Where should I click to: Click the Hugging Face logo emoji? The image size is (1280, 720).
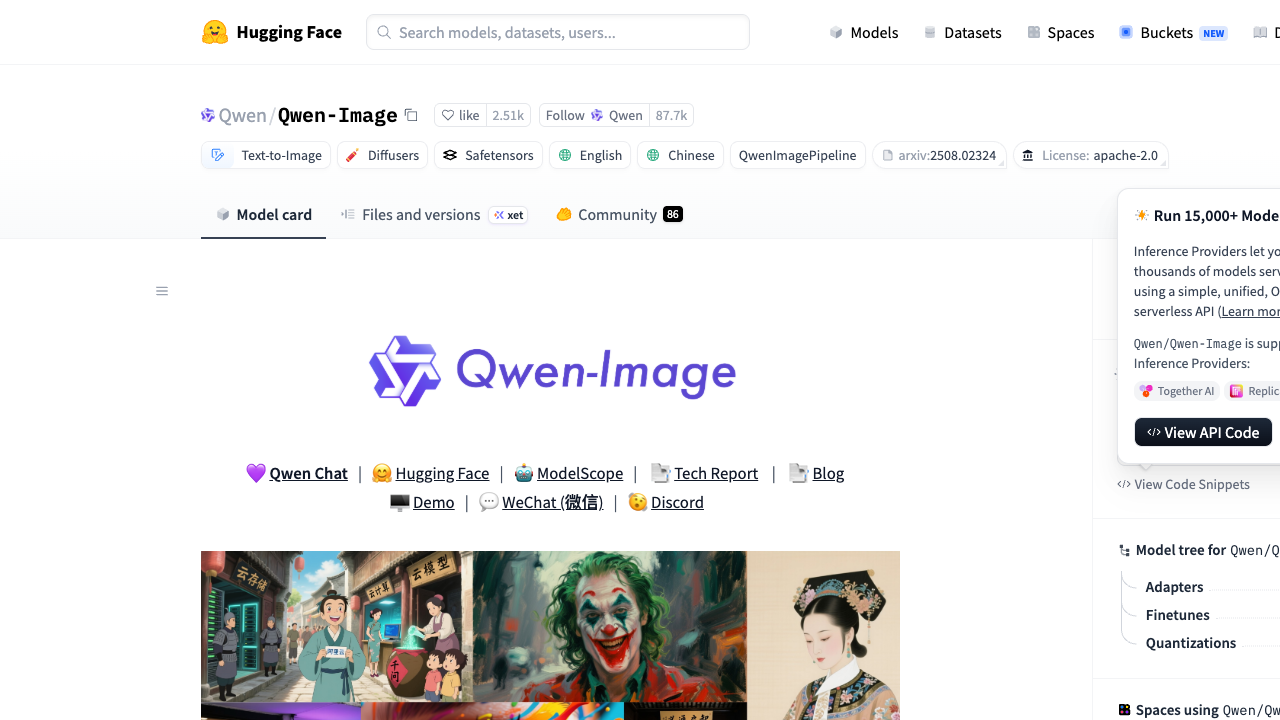pos(215,32)
